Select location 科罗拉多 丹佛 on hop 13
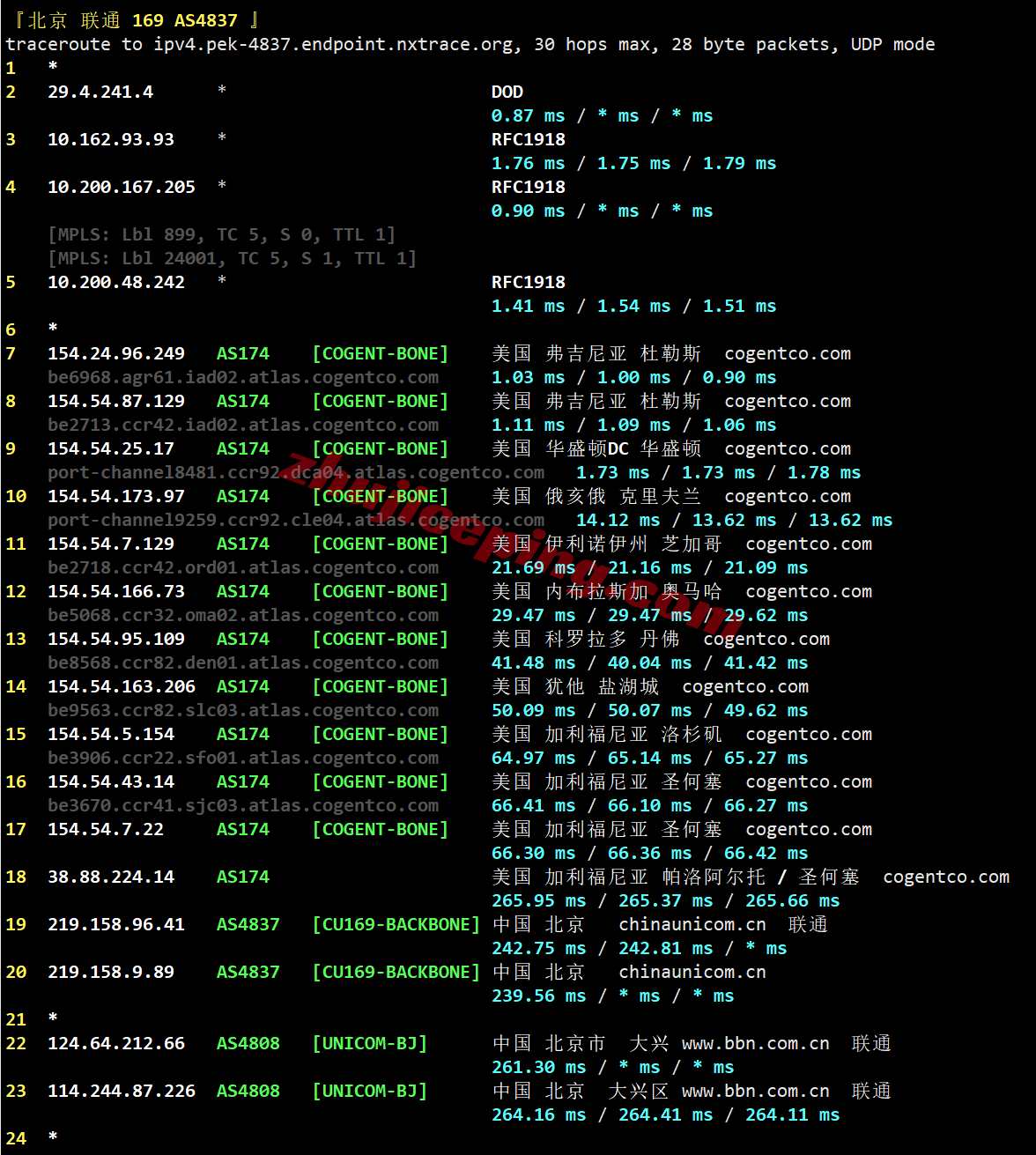This screenshot has width=1036, height=1155. (613, 639)
